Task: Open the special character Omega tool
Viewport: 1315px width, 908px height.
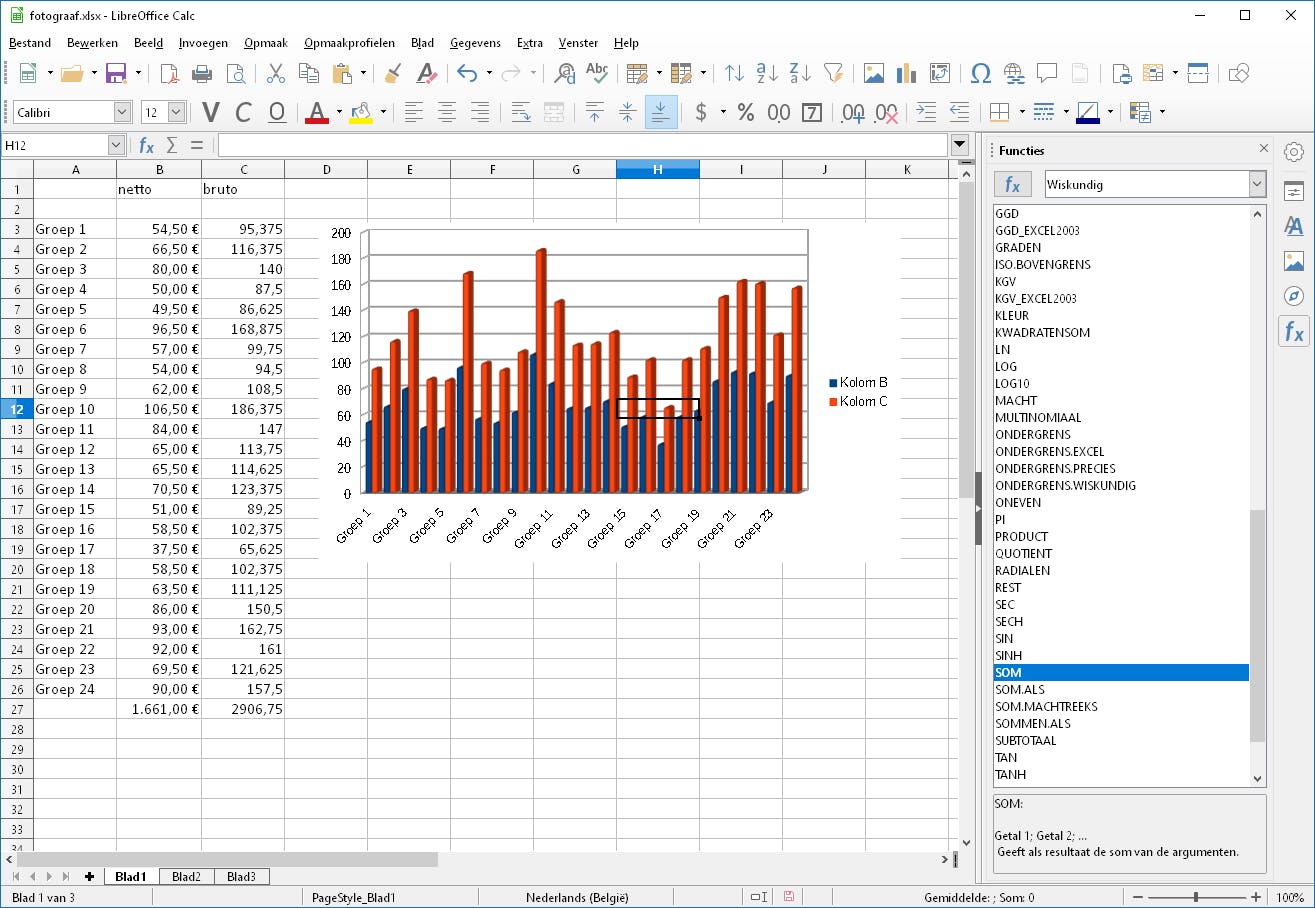Action: click(981, 73)
